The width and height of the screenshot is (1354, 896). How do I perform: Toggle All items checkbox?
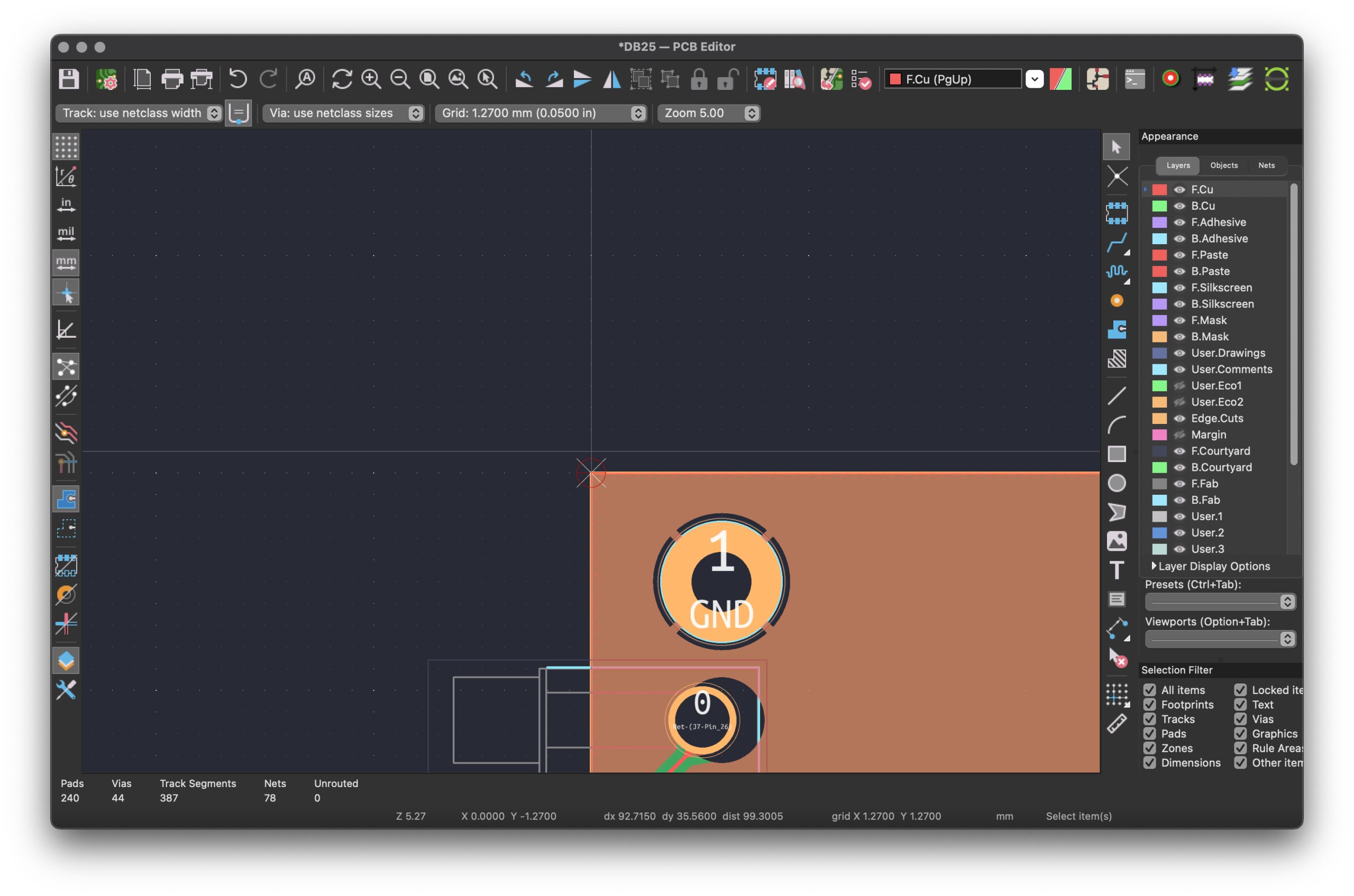pos(1149,690)
